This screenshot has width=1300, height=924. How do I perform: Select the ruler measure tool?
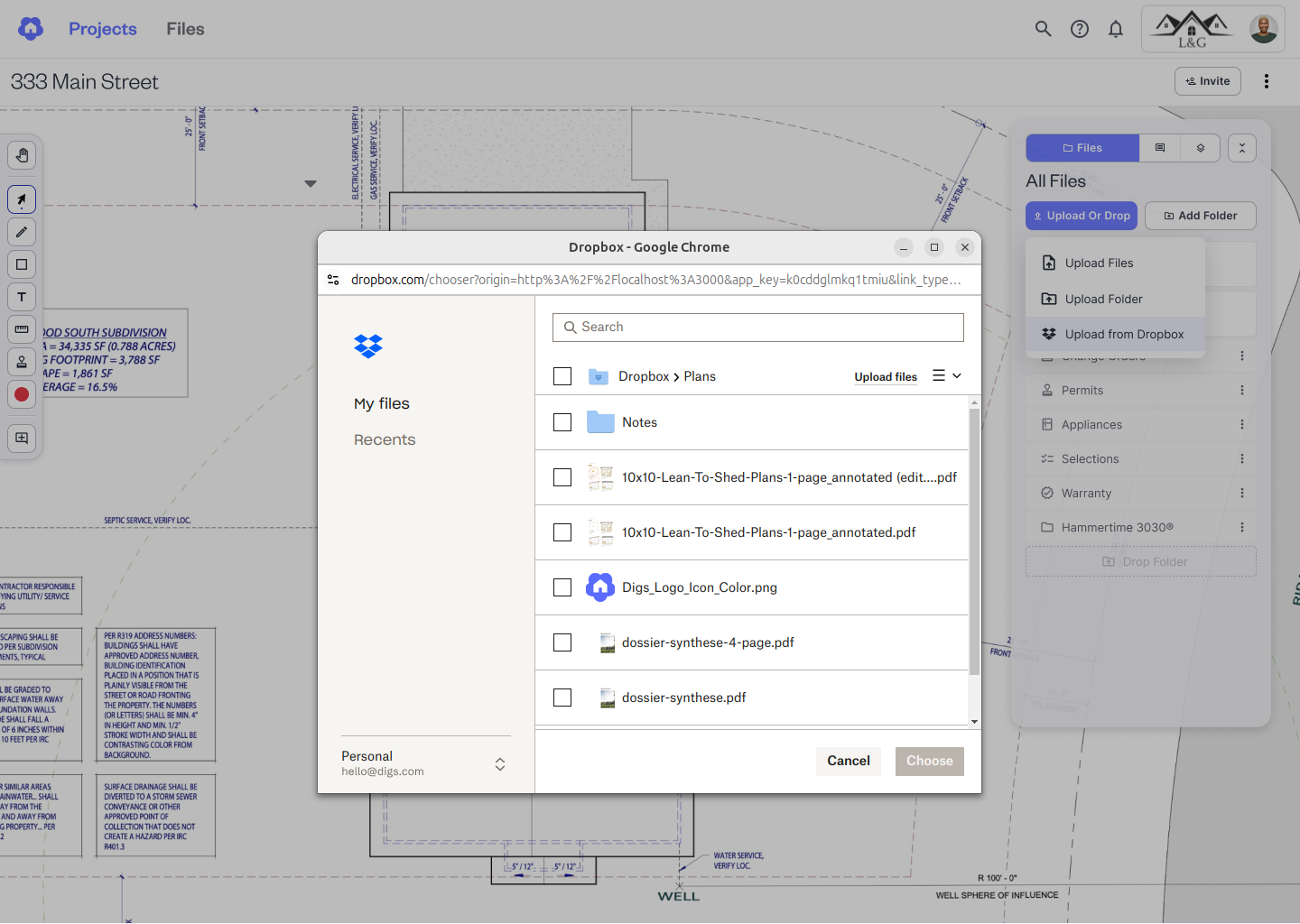point(22,329)
